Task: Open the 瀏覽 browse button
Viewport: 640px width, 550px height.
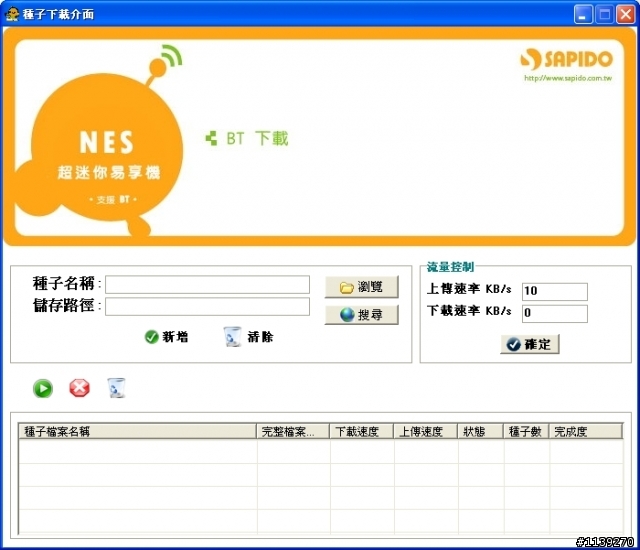Action: (x=361, y=287)
